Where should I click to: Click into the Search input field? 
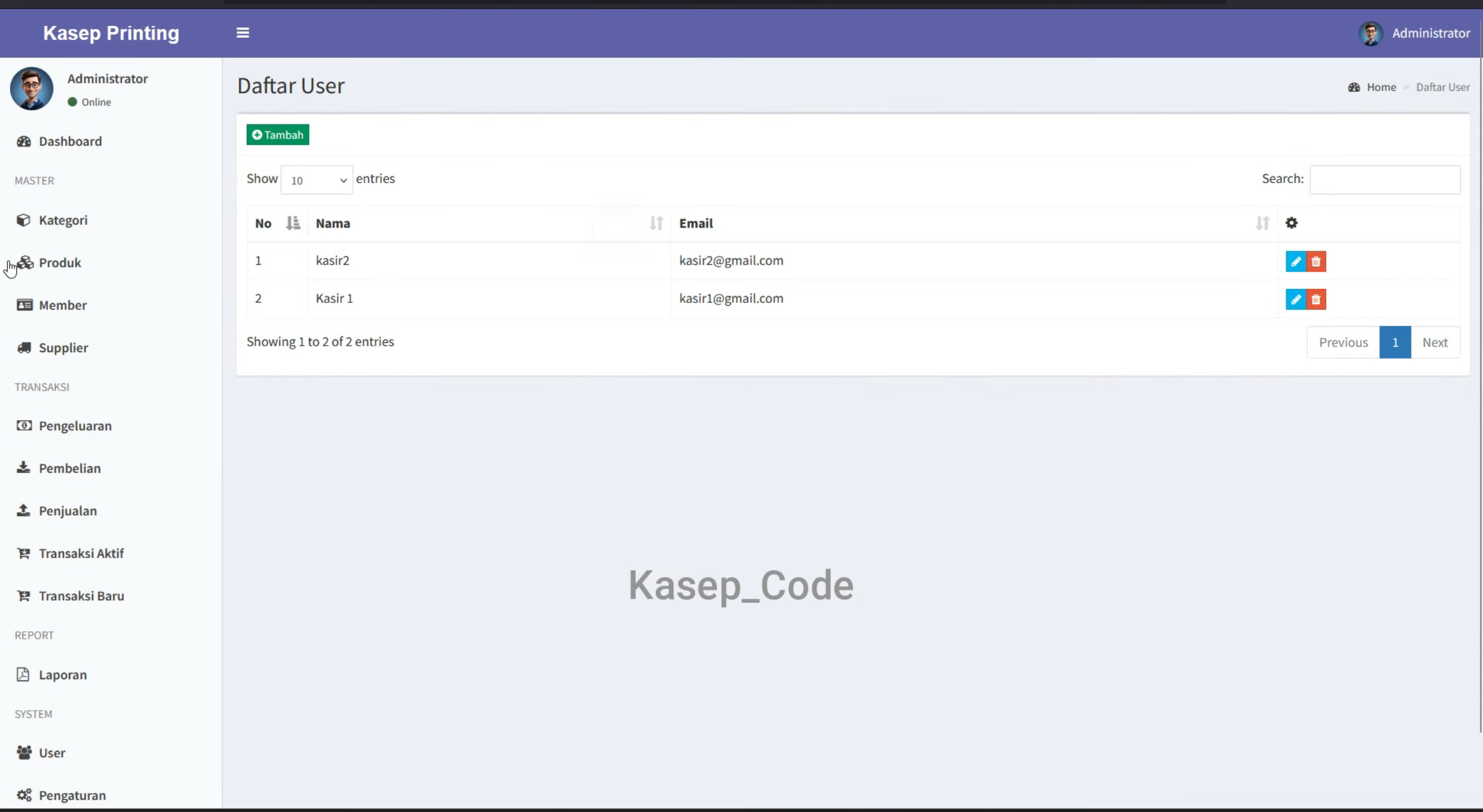click(x=1384, y=180)
